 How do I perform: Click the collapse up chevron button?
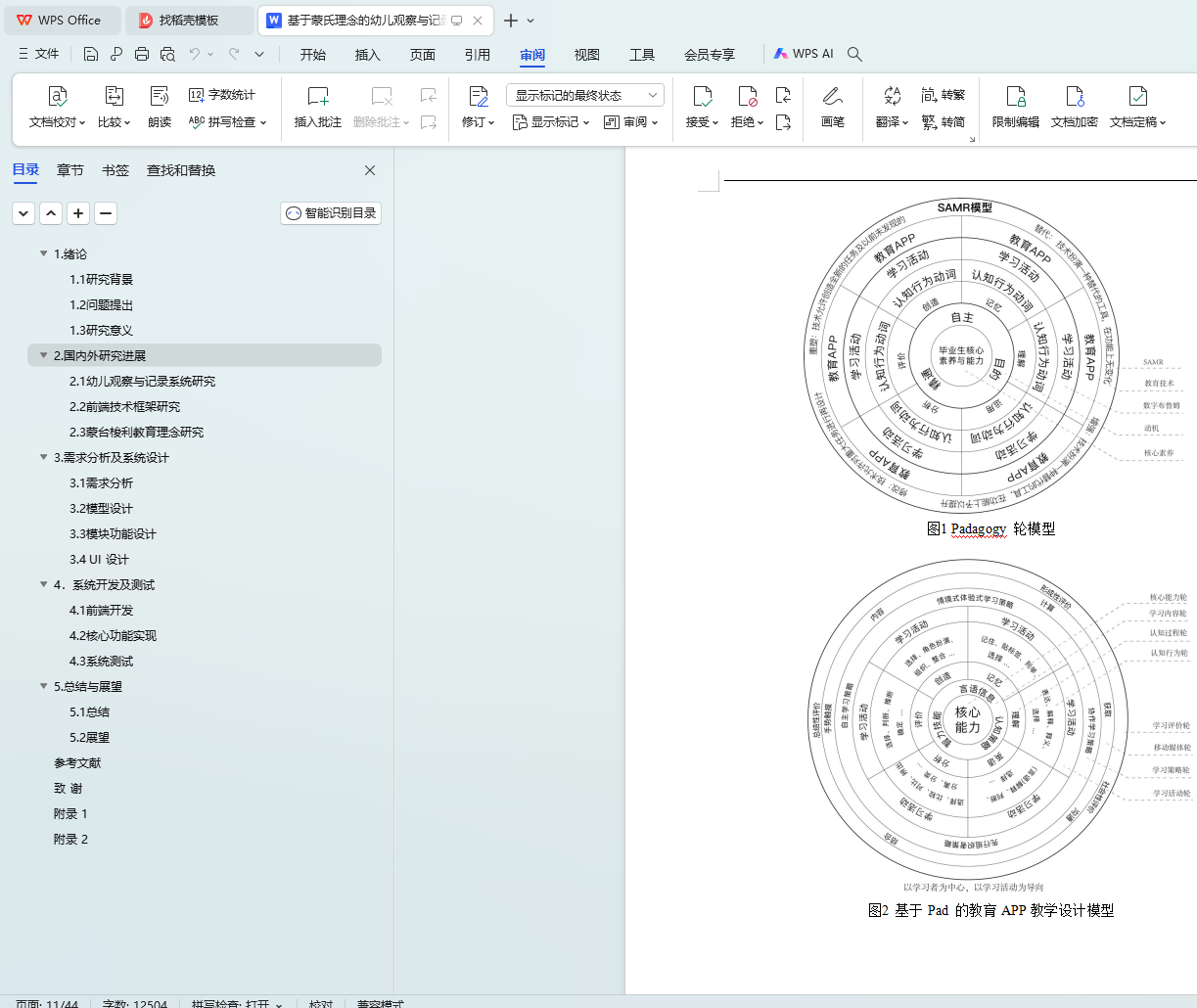click(52, 213)
